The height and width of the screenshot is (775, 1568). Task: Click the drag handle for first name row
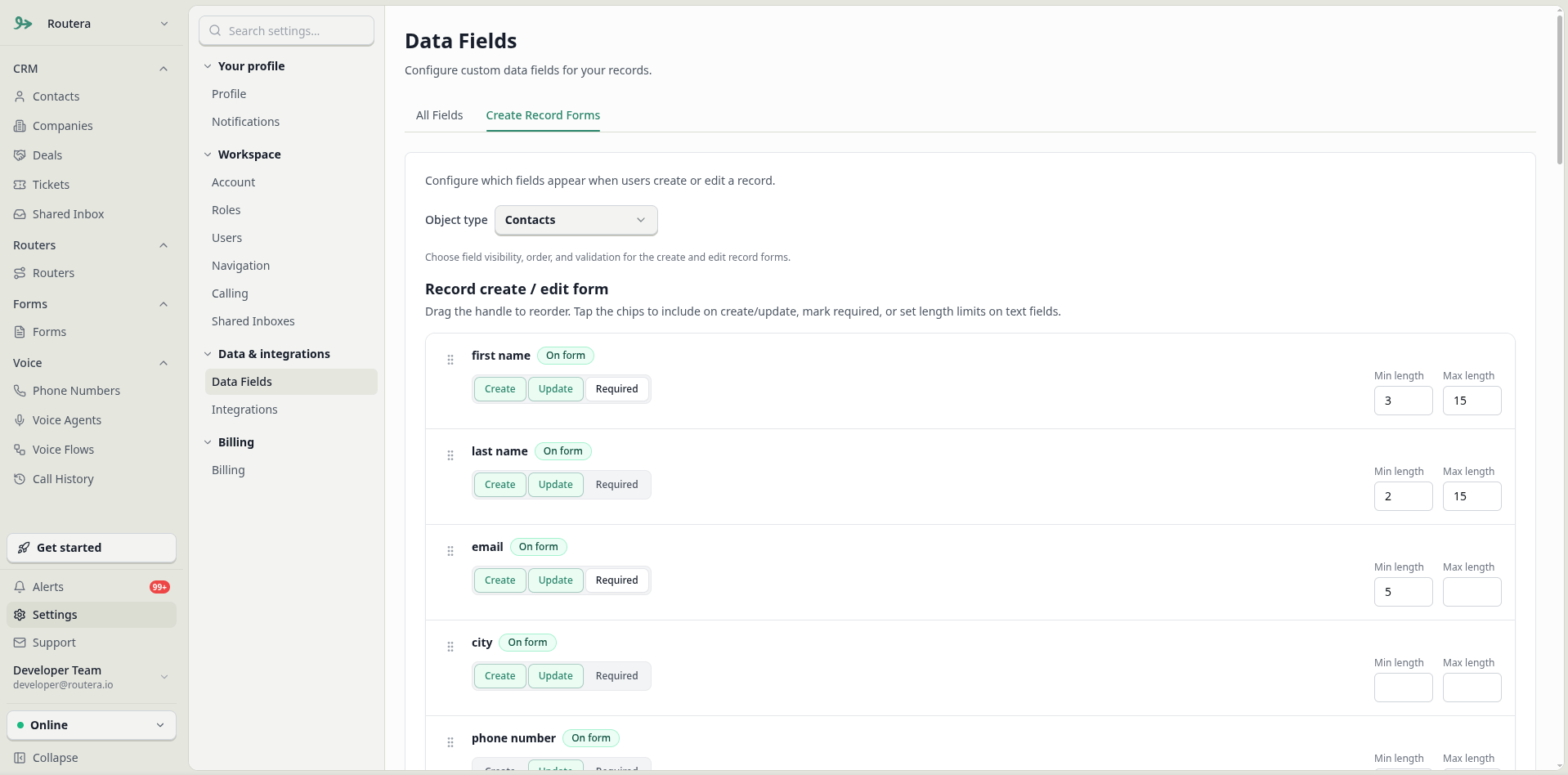tap(450, 360)
